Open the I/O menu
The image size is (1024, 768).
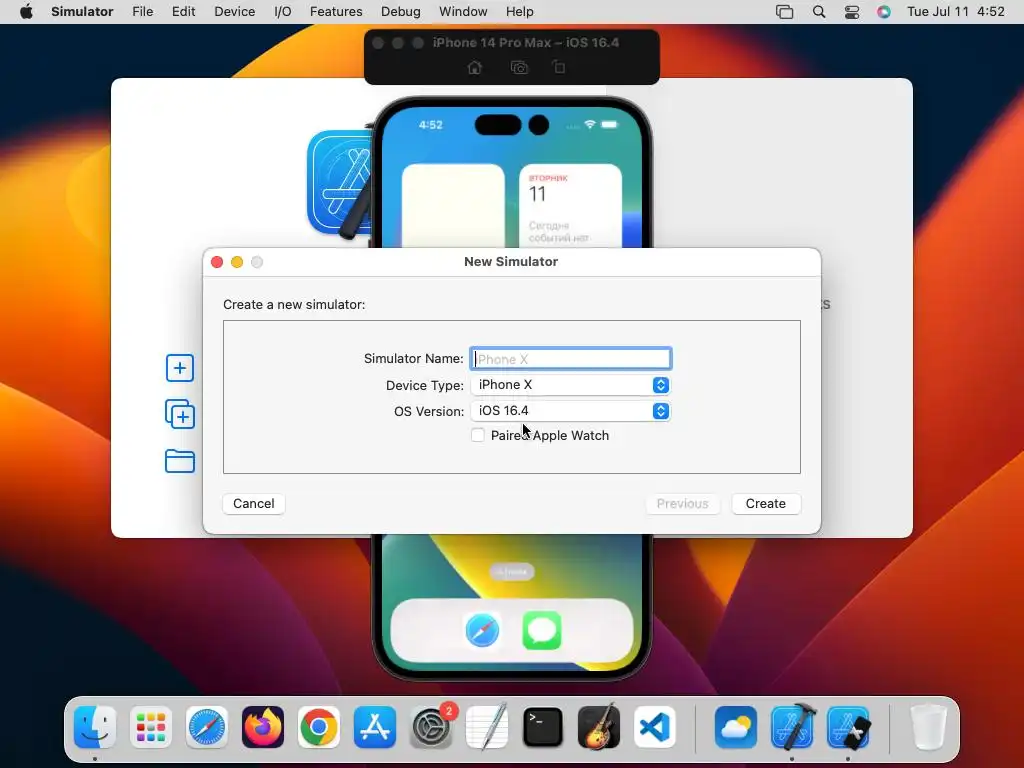pos(282,12)
